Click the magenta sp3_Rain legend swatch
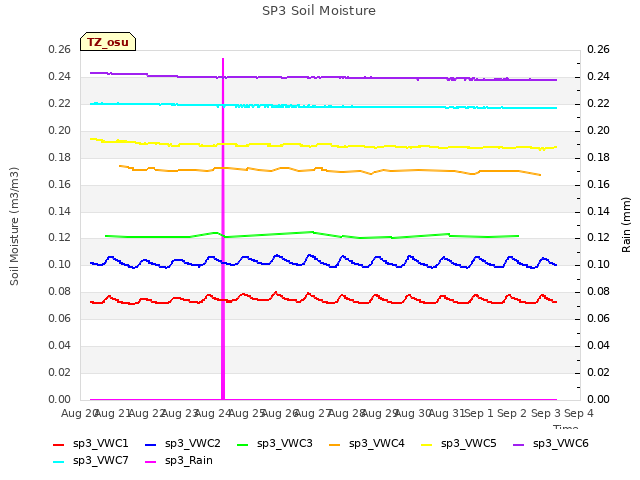Viewport: 640px width, 480px height. (151, 462)
